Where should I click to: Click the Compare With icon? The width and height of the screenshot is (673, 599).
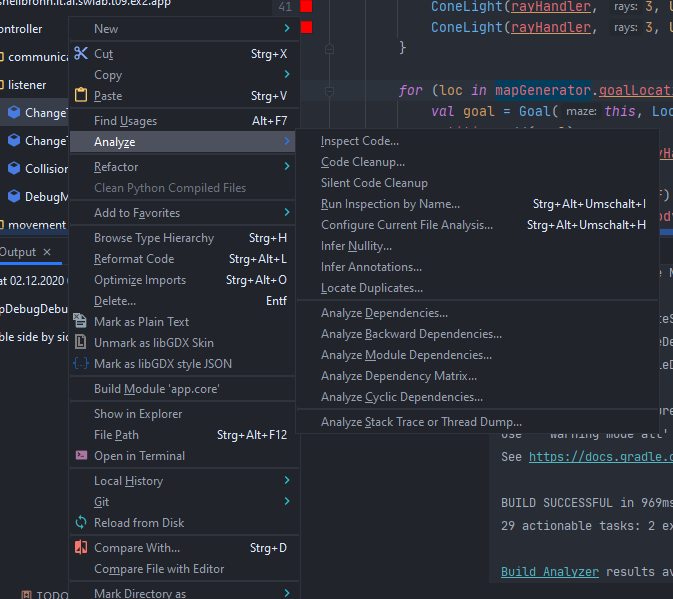[82, 548]
